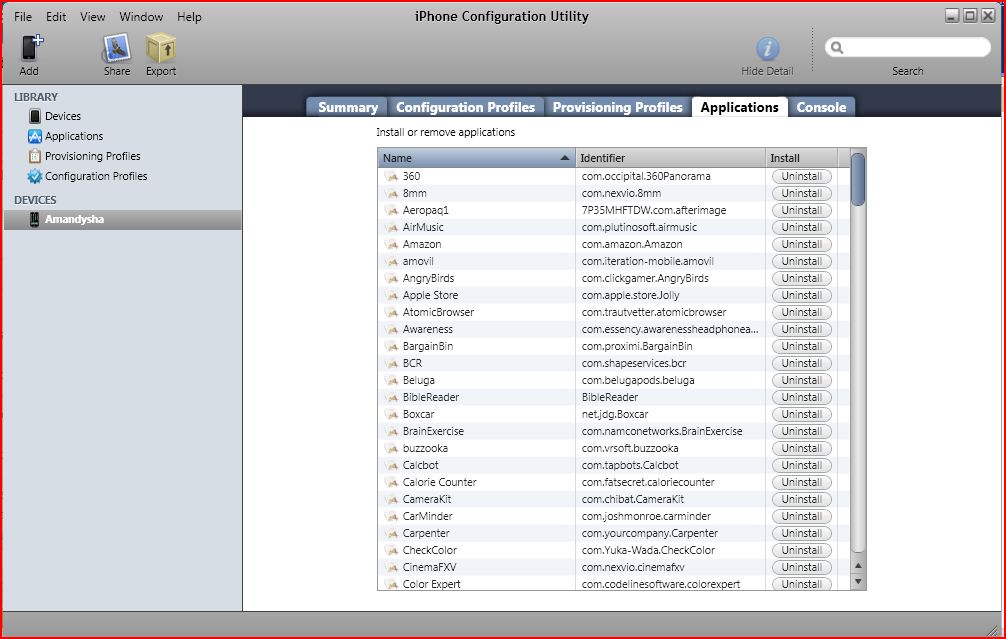Click the app icon beside AirMusic

coord(392,227)
